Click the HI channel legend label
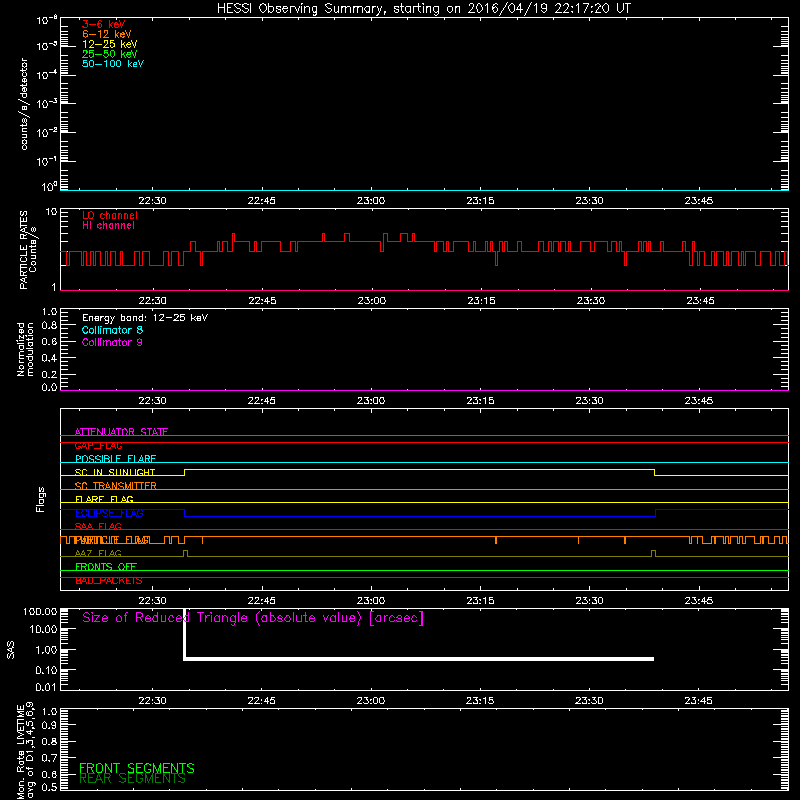The width and height of the screenshot is (800, 800). [x=108, y=226]
